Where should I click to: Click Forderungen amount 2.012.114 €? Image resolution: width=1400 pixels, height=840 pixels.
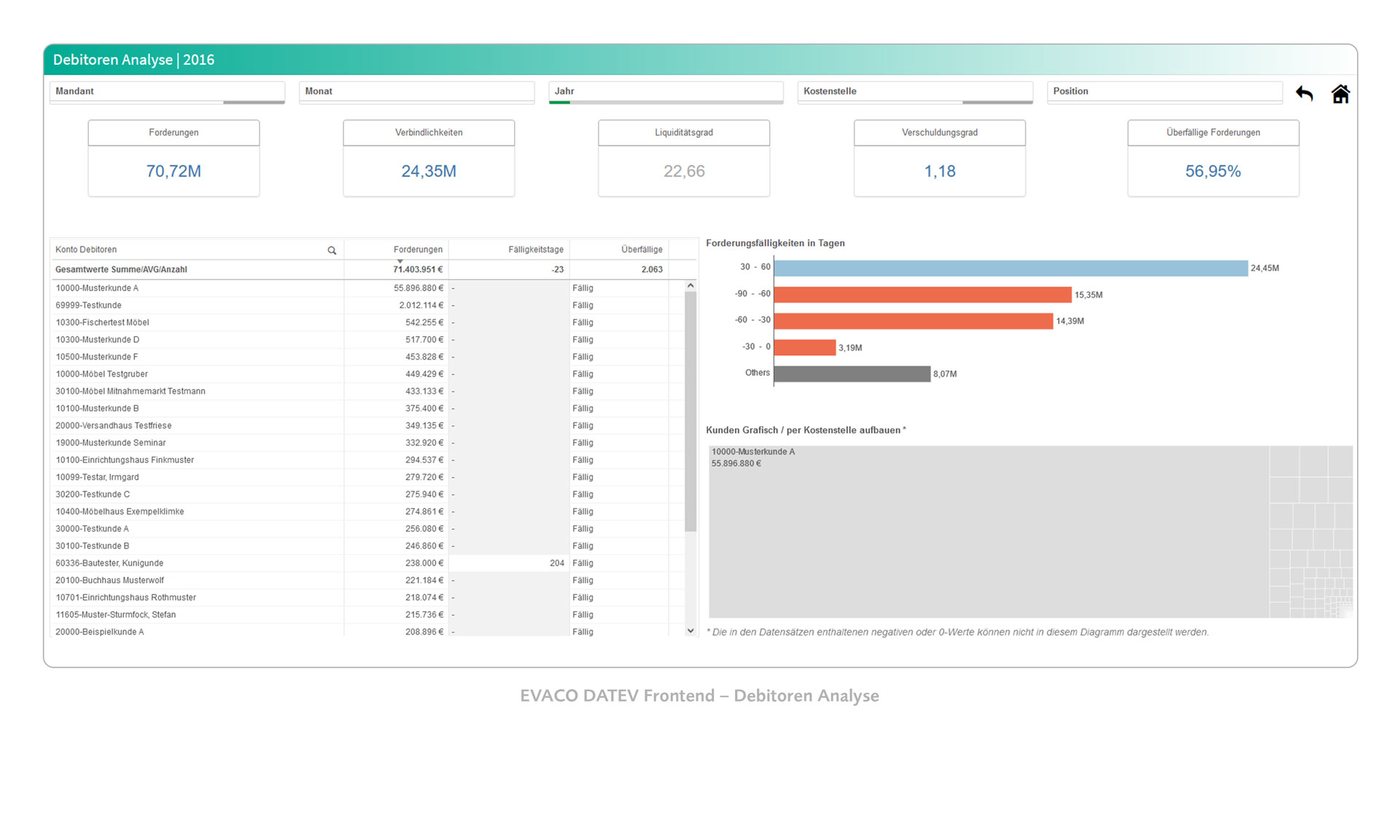[421, 306]
